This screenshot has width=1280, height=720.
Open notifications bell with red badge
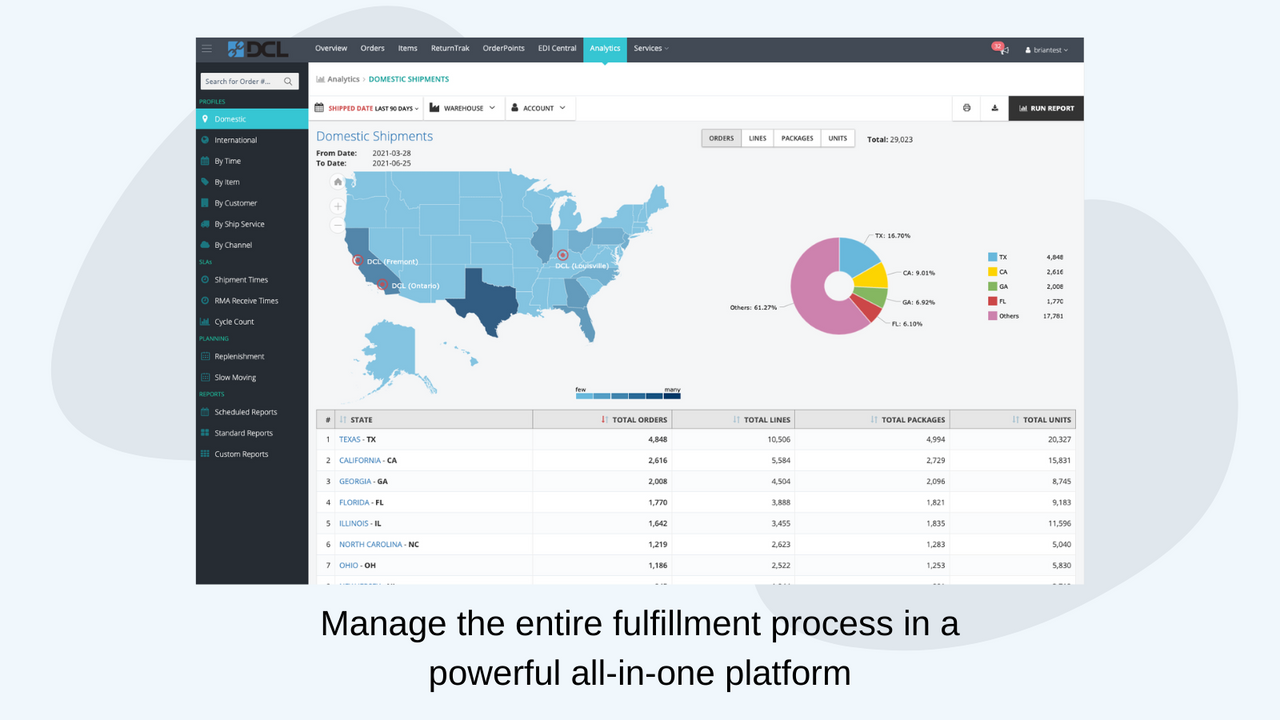click(1001, 48)
